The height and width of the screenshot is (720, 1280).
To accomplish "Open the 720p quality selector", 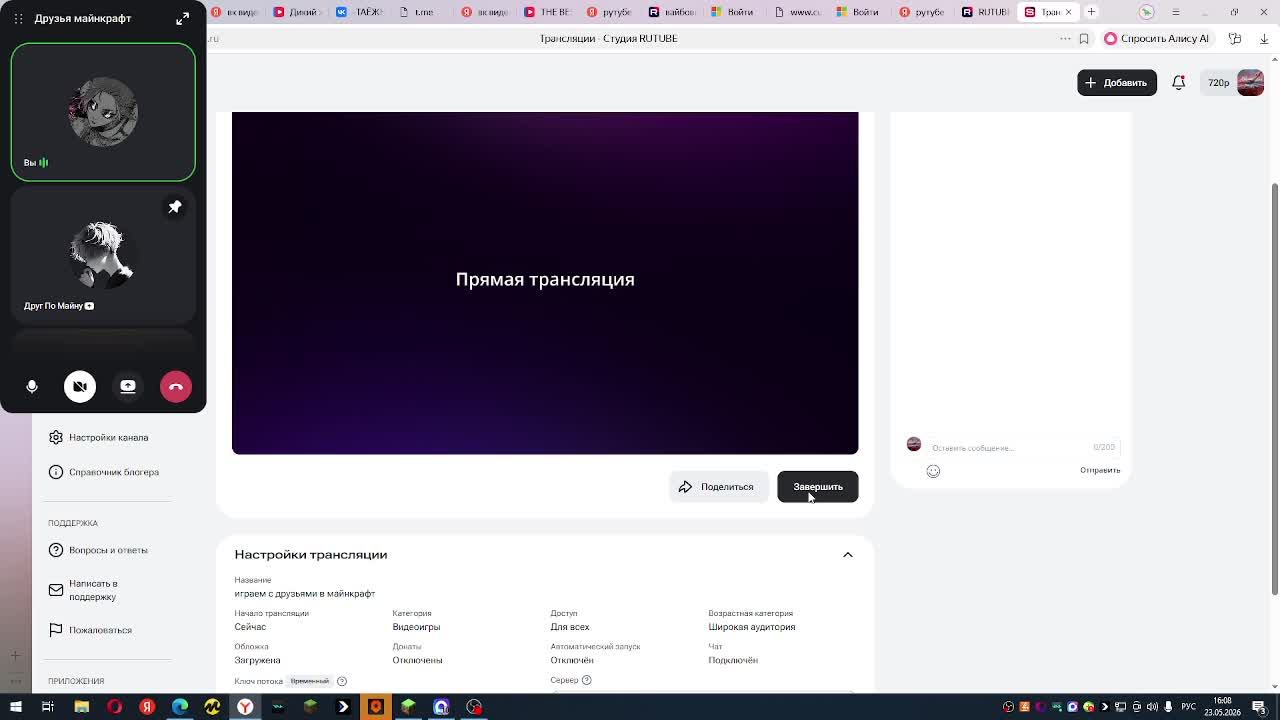I will click(1218, 83).
